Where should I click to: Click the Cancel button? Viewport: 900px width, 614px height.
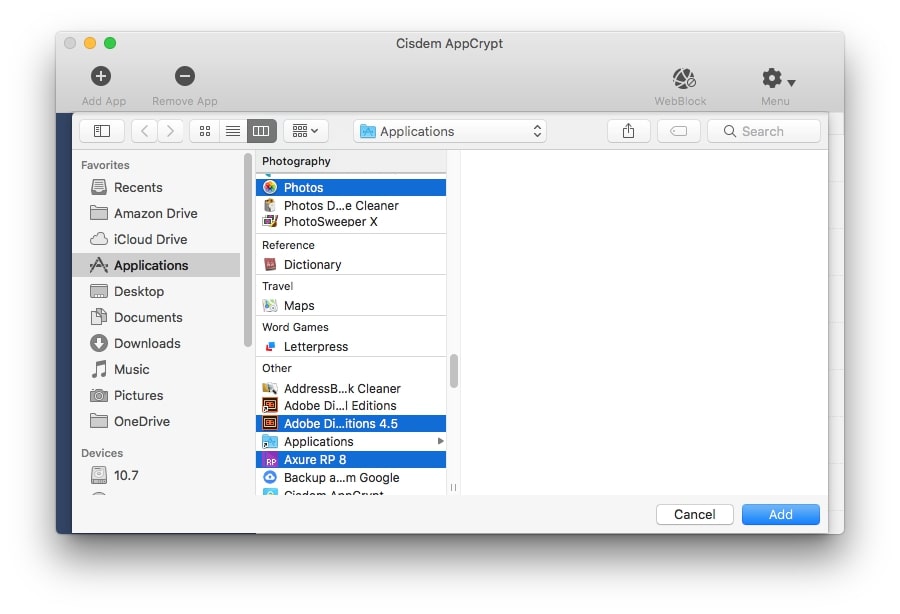tap(695, 514)
